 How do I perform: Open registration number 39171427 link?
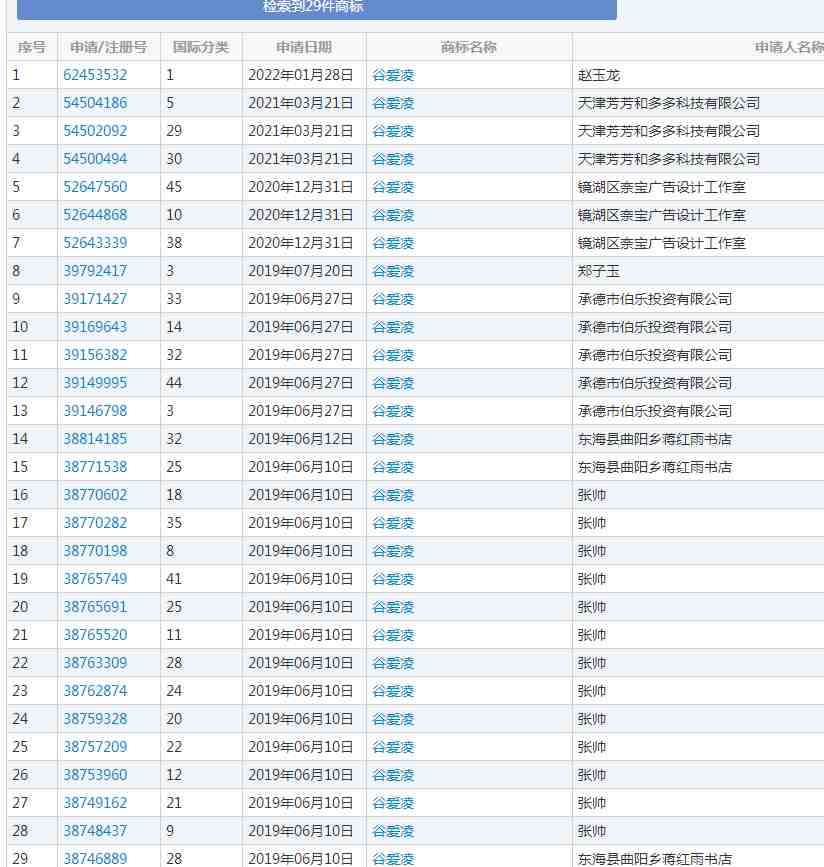(x=95, y=299)
